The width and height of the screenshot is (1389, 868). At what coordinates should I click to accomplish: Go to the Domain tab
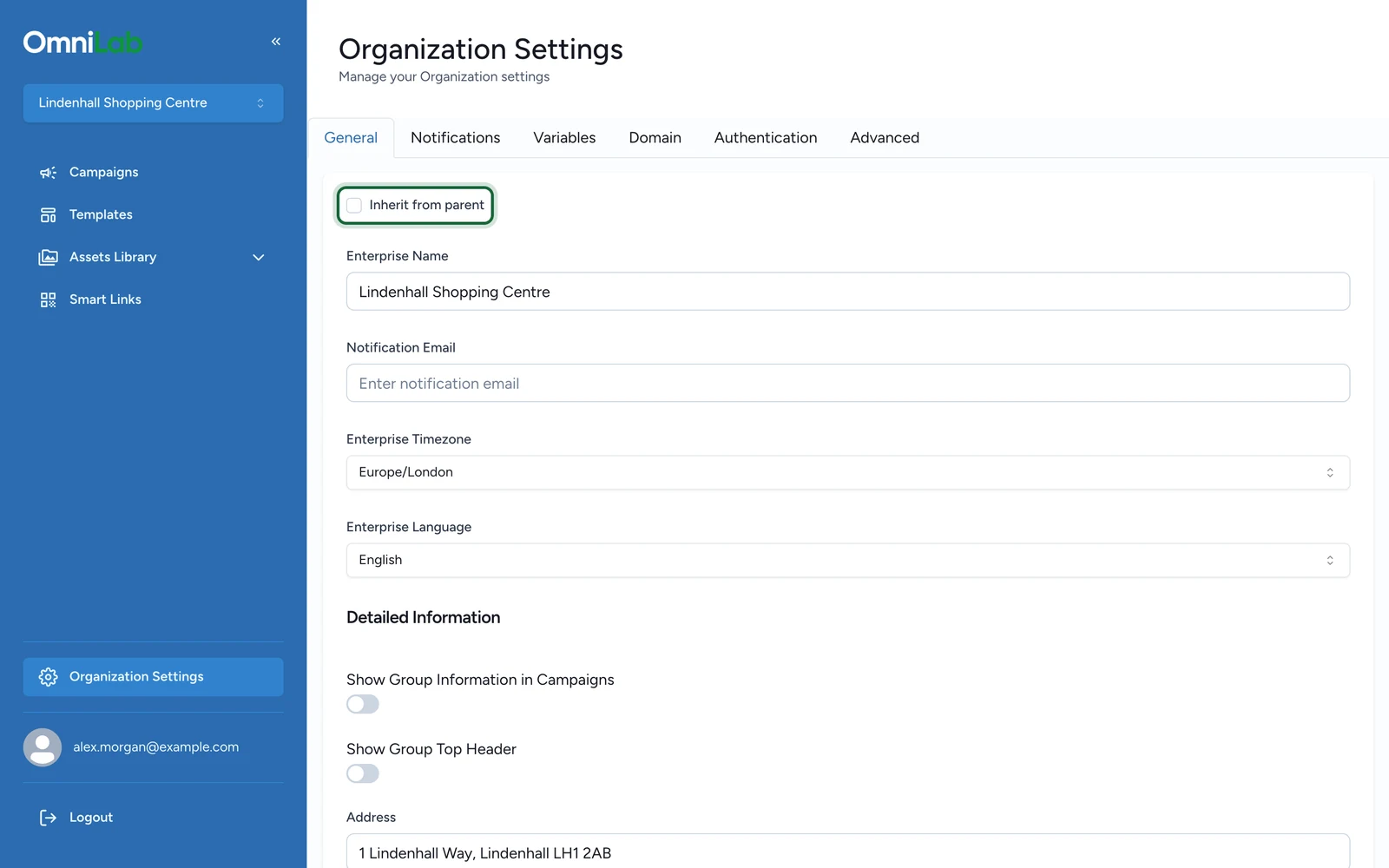655,138
